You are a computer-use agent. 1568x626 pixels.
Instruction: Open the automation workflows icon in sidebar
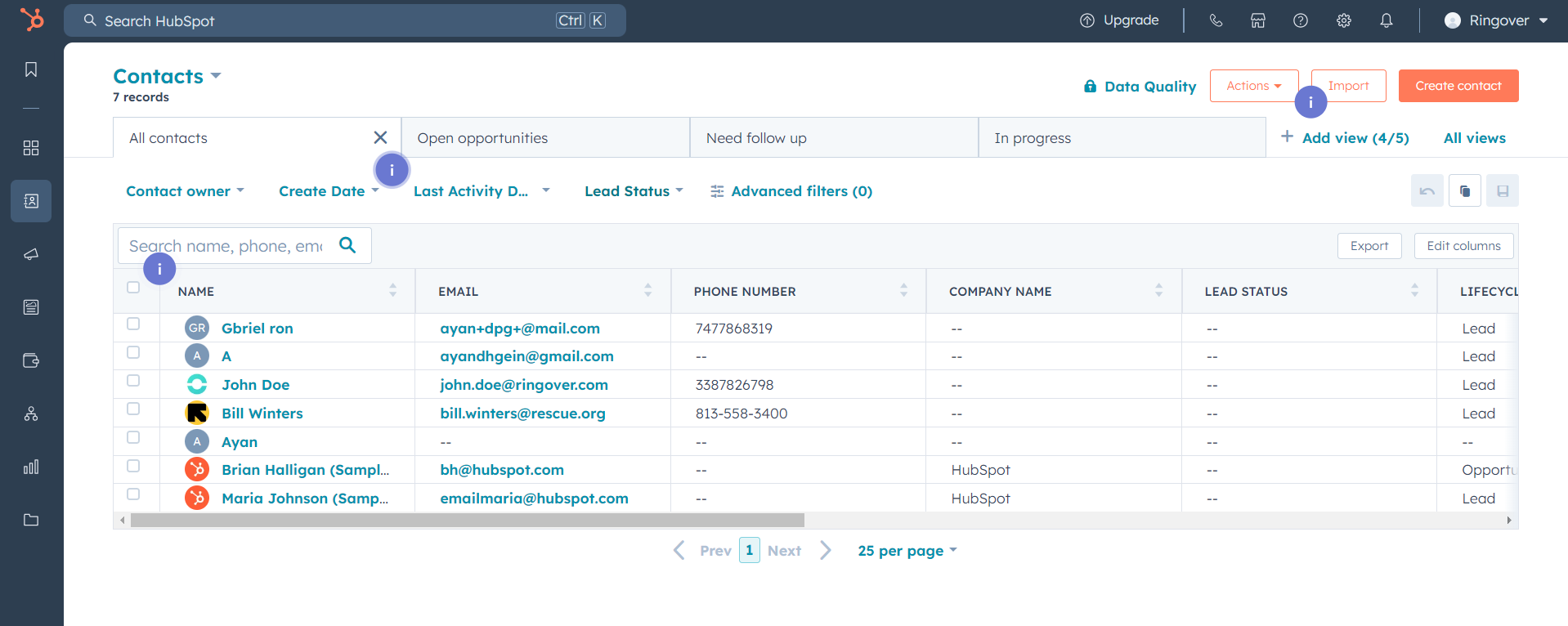point(31,414)
